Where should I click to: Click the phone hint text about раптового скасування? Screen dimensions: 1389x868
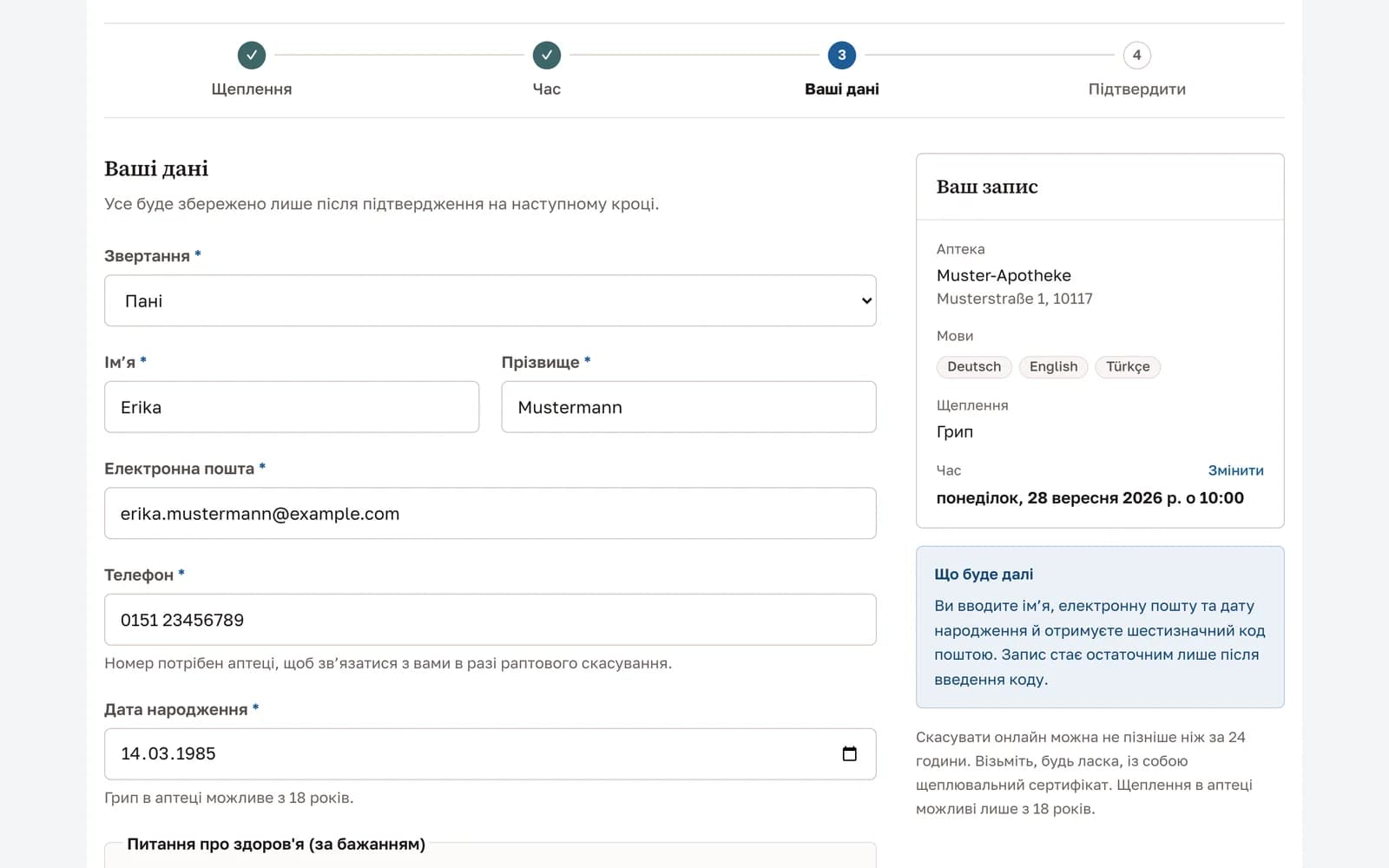tap(388, 663)
